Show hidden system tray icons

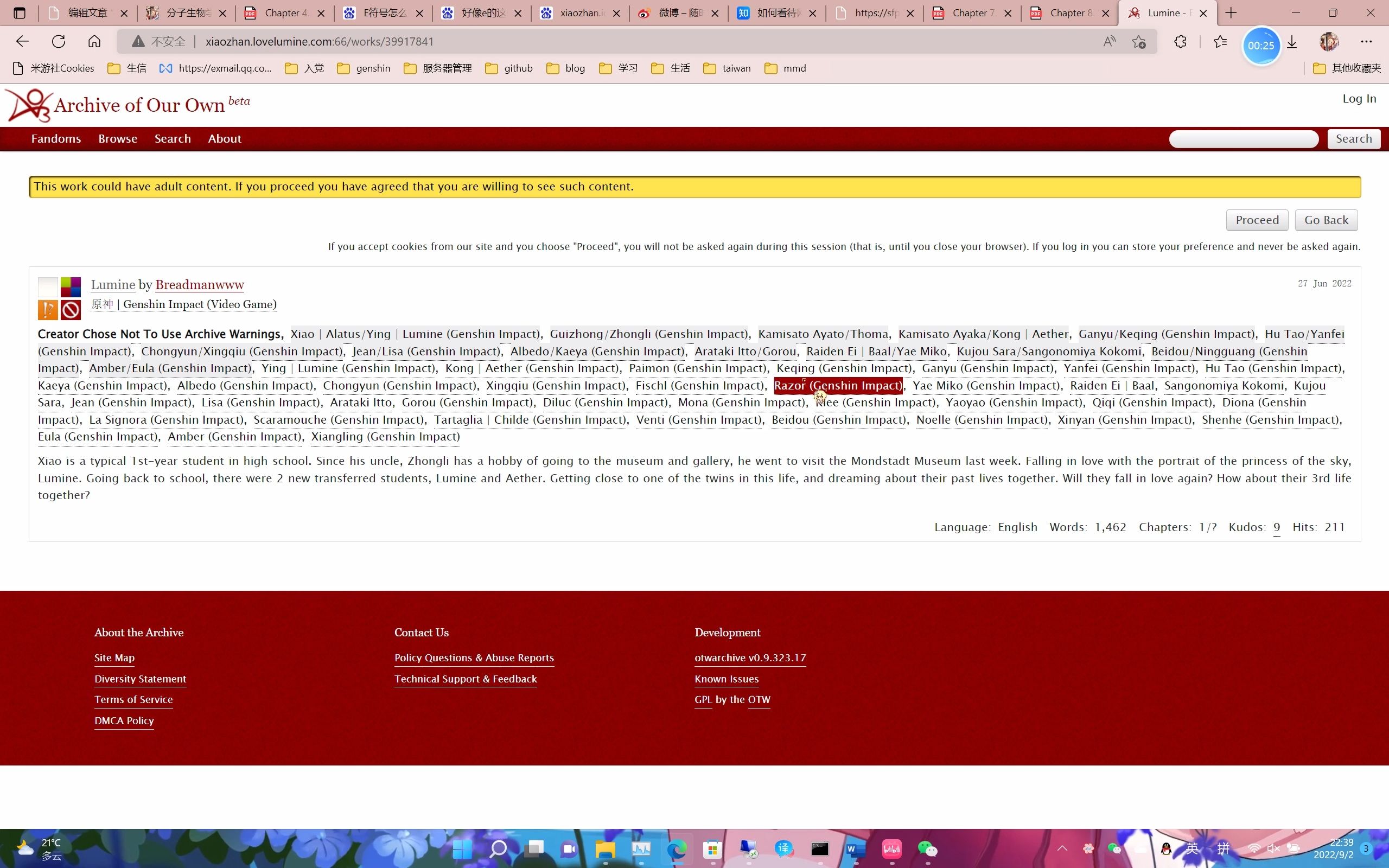click(1062, 848)
